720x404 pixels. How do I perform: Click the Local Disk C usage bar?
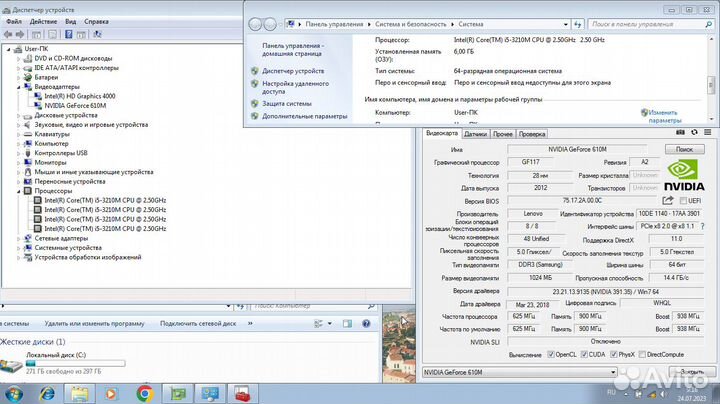[75, 364]
